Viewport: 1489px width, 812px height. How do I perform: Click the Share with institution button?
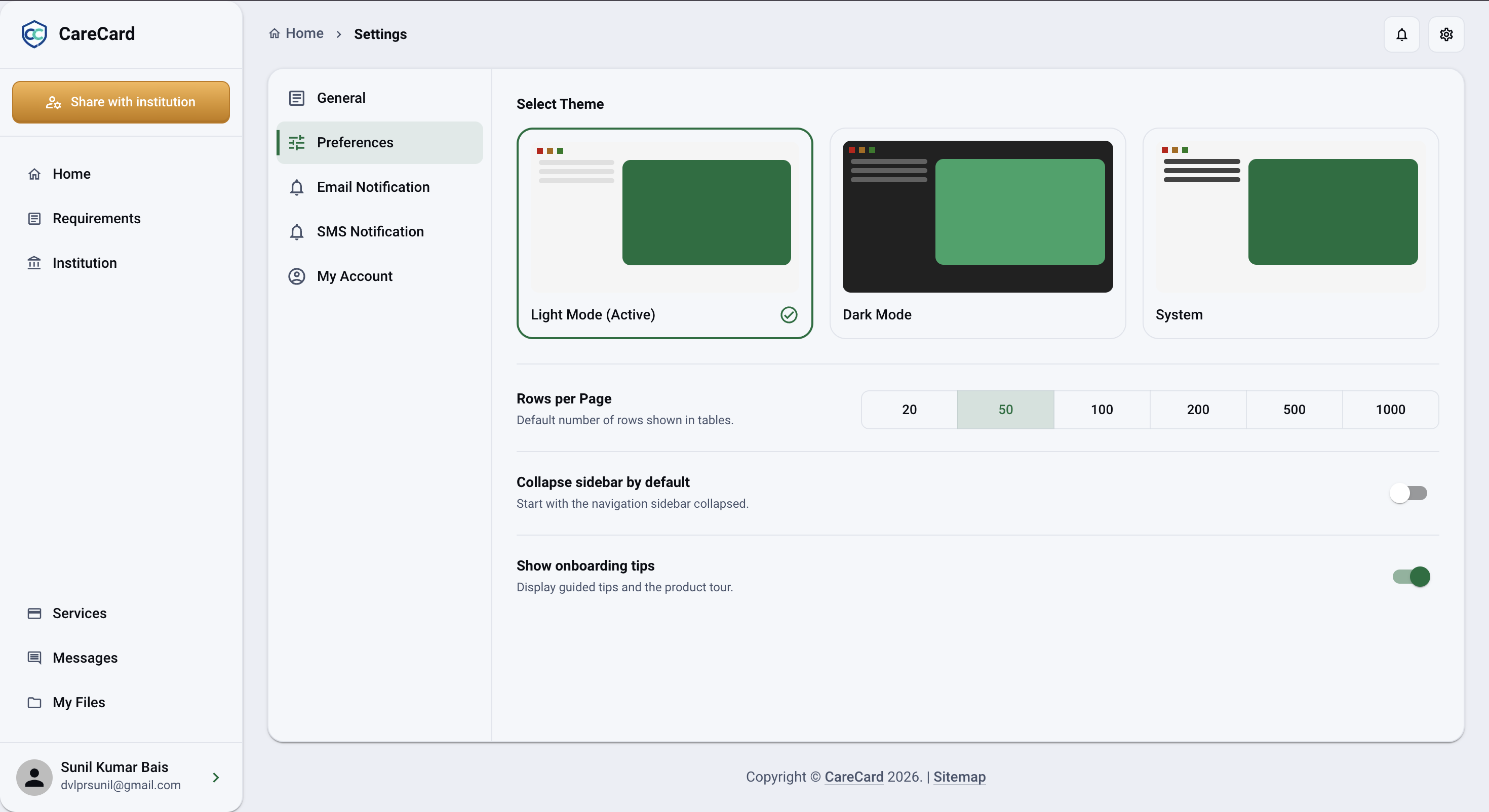[x=121, y=102]
